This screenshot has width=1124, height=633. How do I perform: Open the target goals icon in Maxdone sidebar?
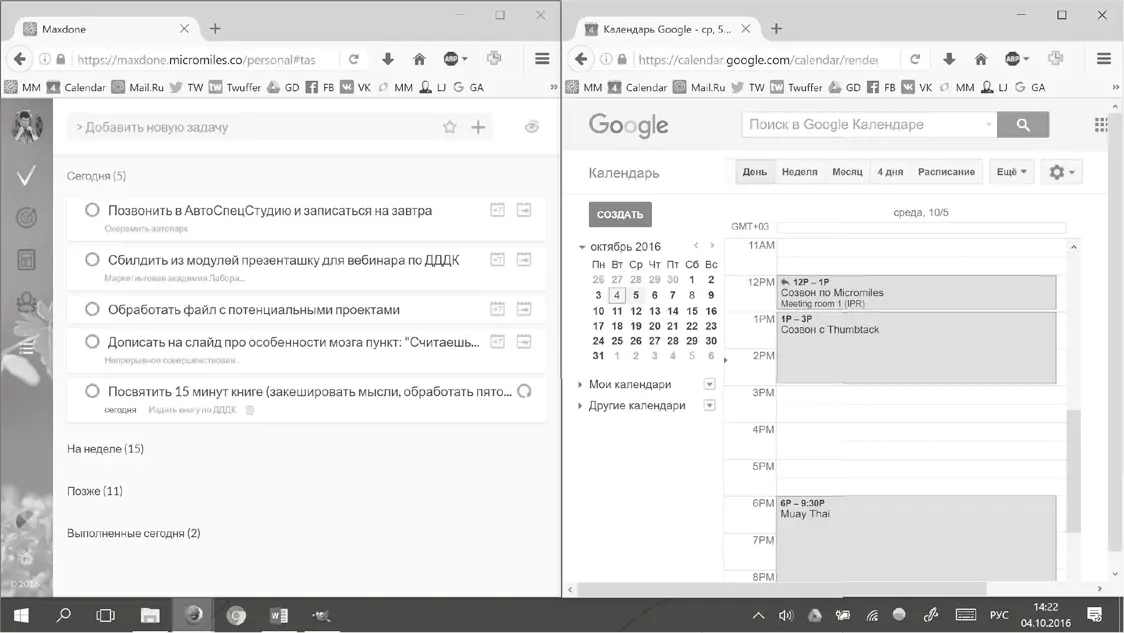coord(27,218)
